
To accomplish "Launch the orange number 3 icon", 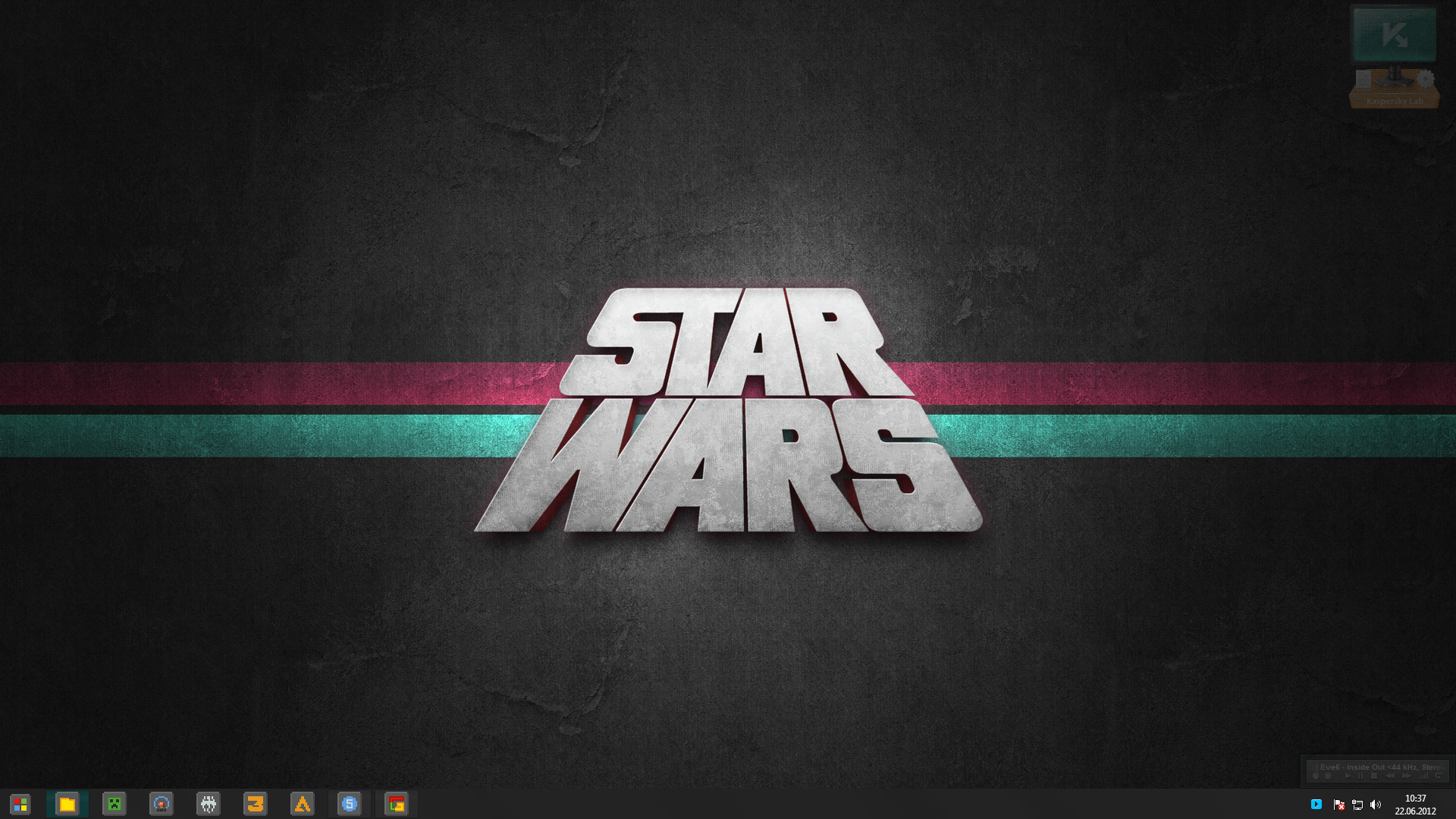I will click(x=256, y=804).
